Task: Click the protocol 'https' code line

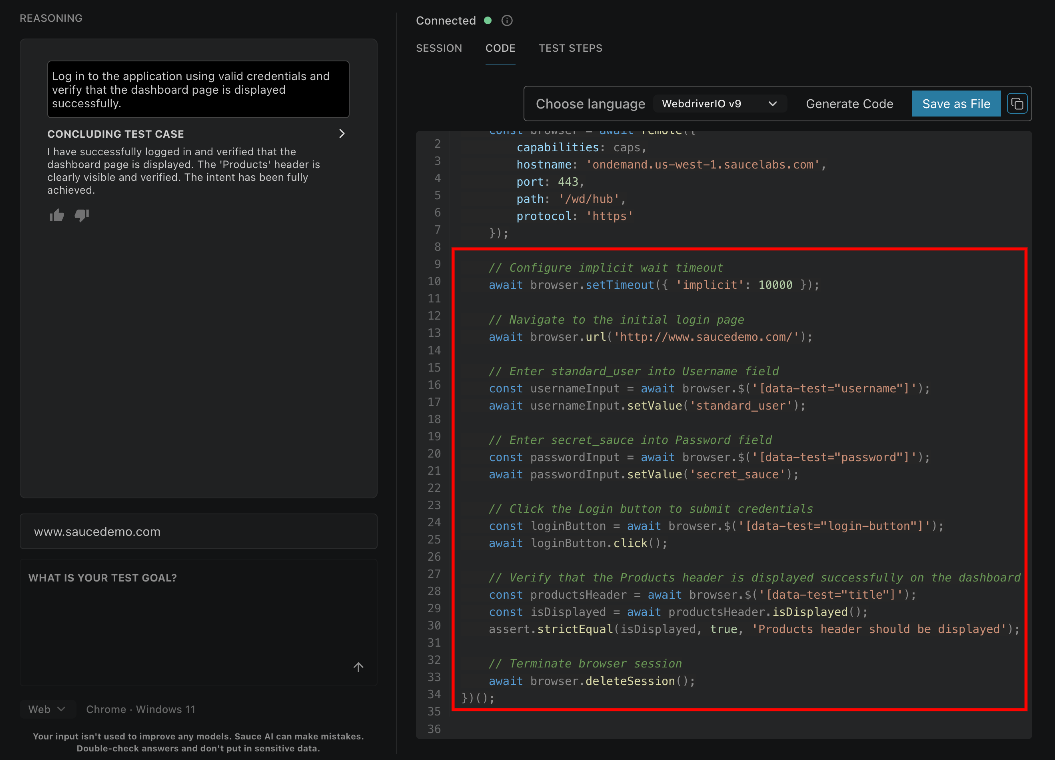Action: (x=575, y=216)
